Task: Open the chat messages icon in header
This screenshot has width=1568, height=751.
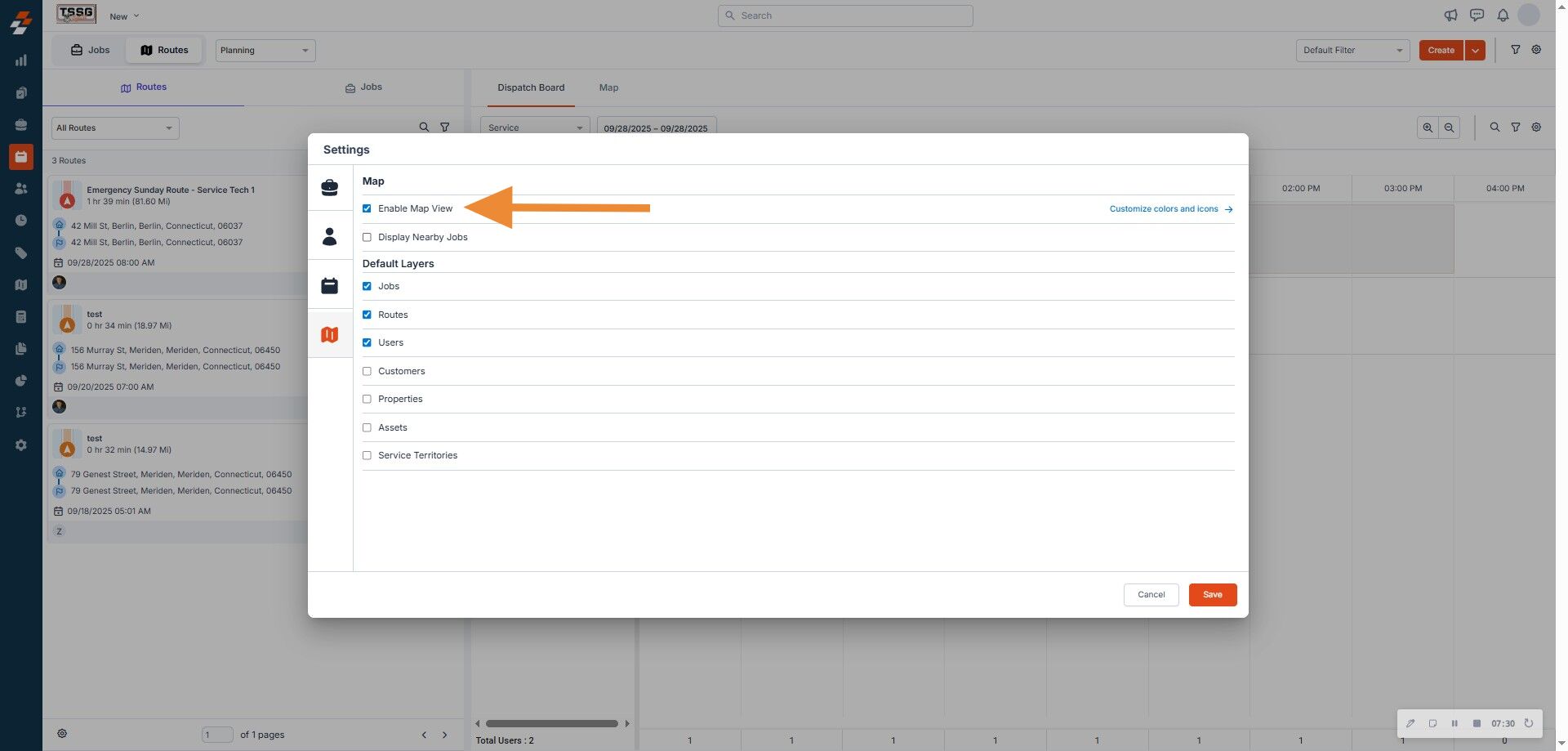Action: pyautogui.click(x=1477, y=16)
